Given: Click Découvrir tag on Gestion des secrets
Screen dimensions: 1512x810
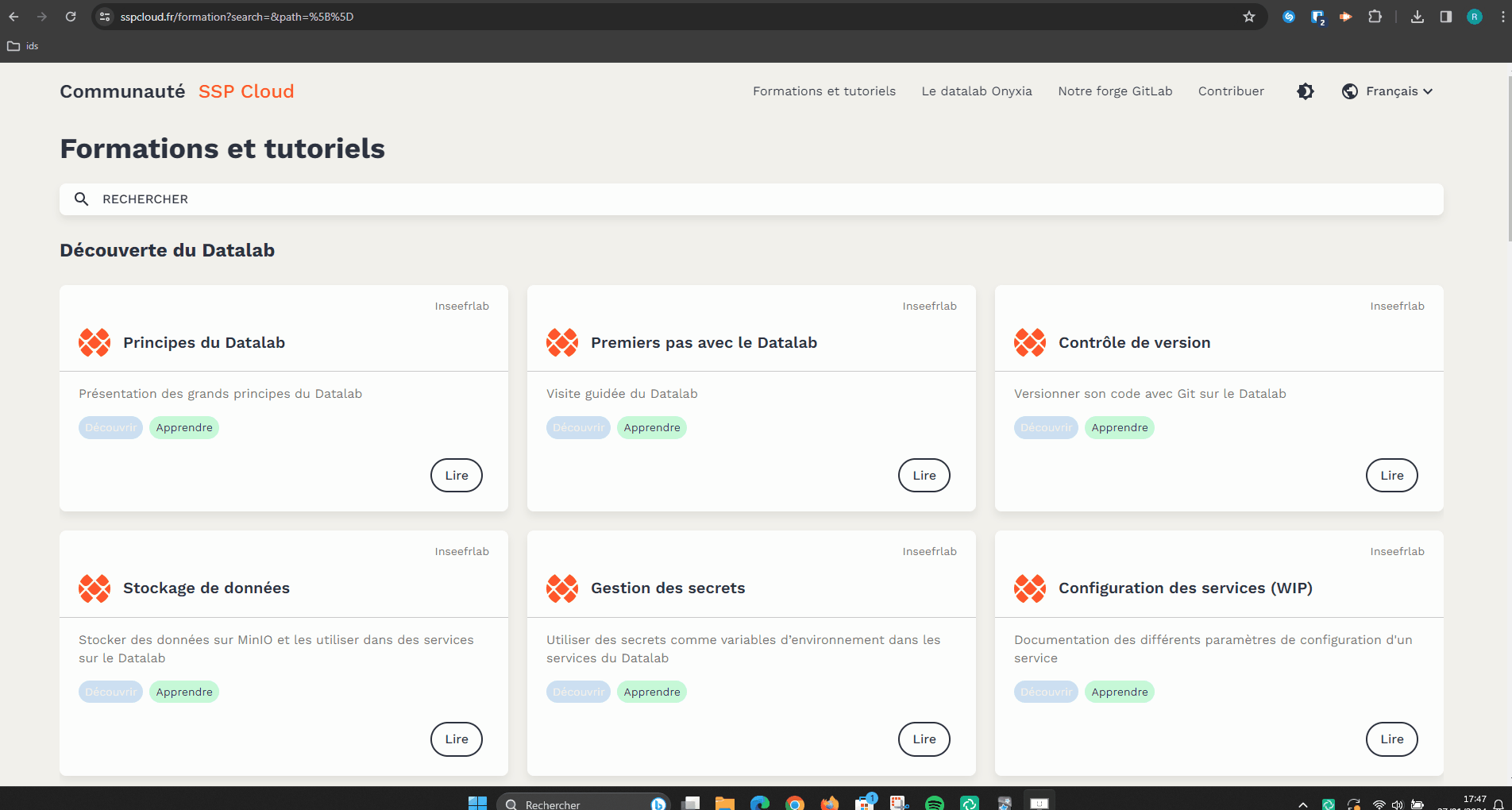Looking at the screenshot, I should click(x=578, y=692).
